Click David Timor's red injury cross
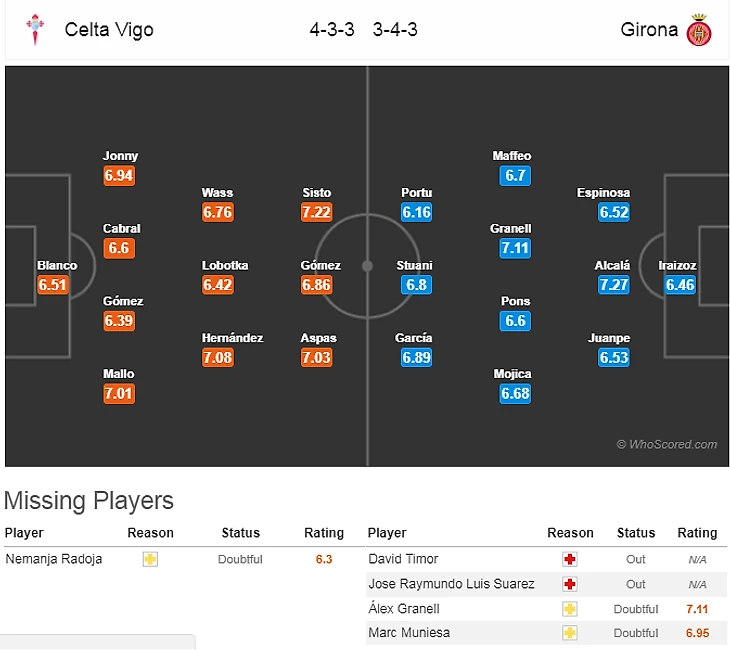 pyautogui.click(x=570, y=559)
